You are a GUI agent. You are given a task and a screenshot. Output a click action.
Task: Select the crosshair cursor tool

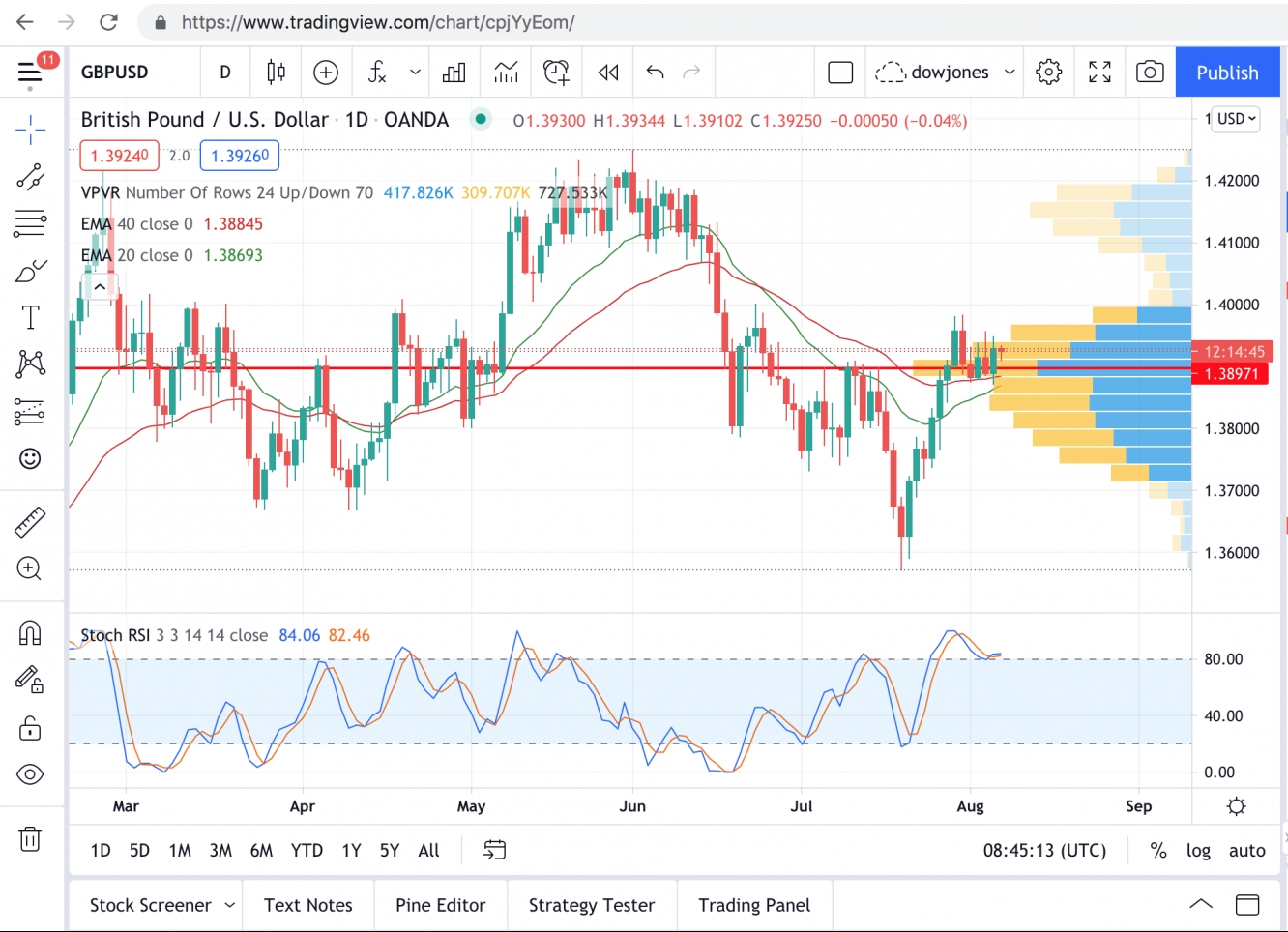coord(30,130)
